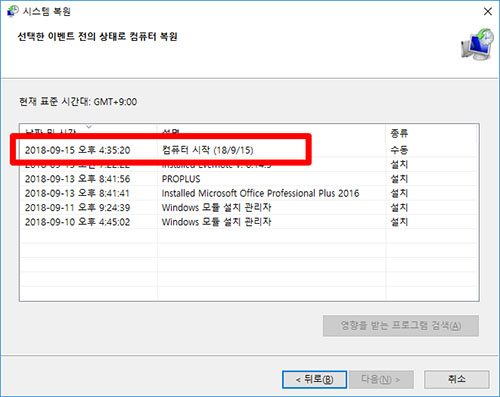The image size is (500, 397).
Task: Select Installed Microsoft Office Professional Plus 2016 row
Action: [x=249, y=193]
